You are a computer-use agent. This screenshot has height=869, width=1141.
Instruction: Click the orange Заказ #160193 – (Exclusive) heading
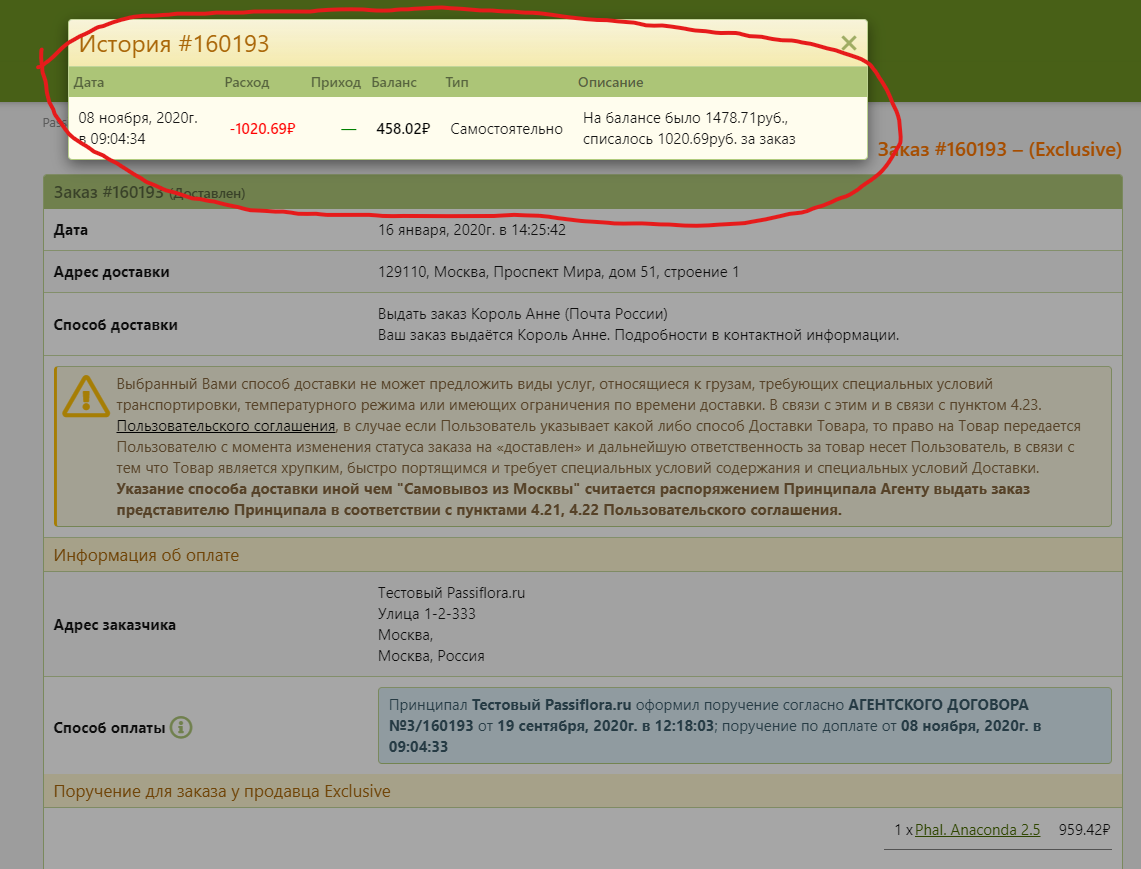[x=999, y=150]
